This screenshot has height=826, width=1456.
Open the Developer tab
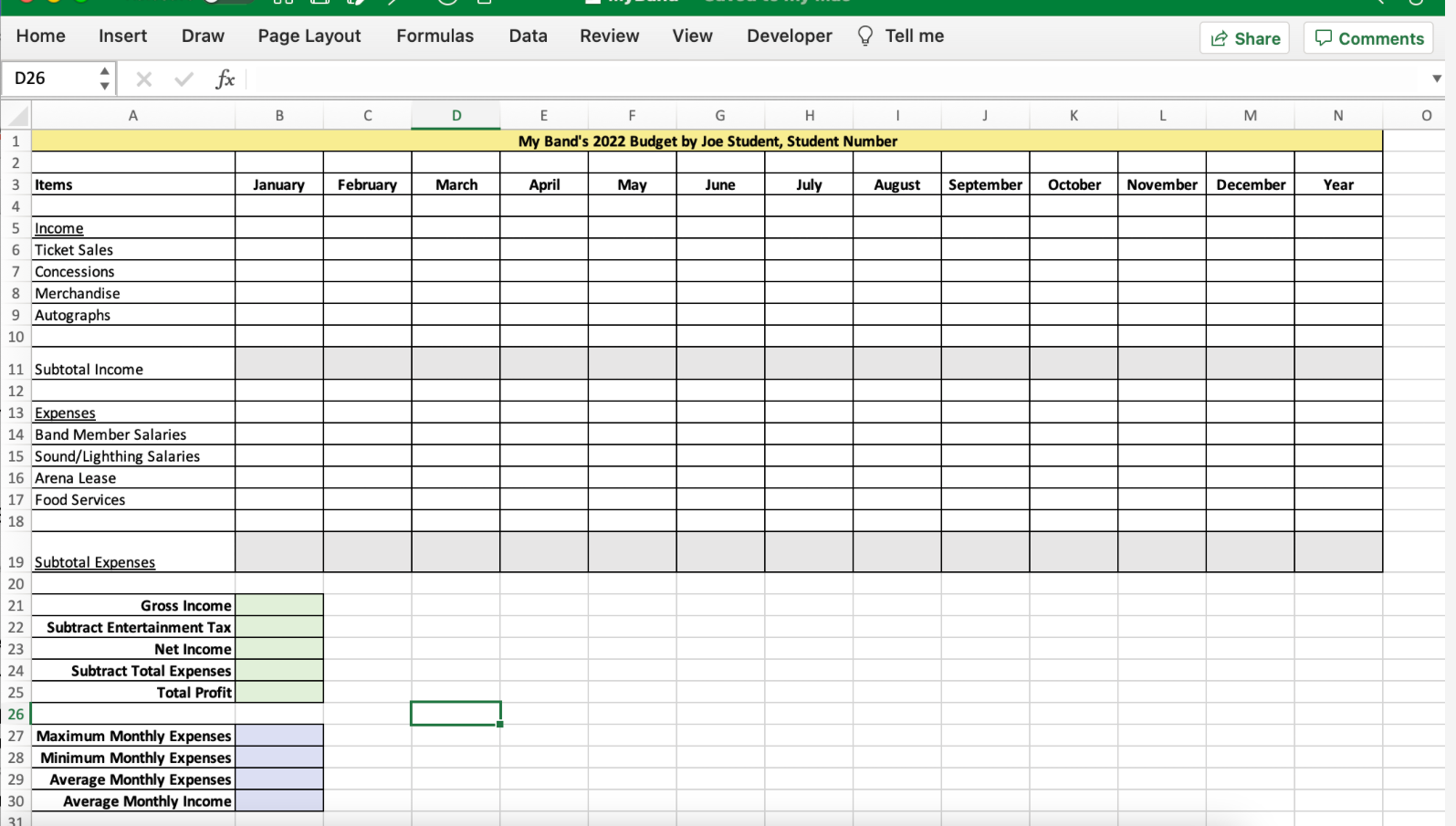click(x=789, y=36)
